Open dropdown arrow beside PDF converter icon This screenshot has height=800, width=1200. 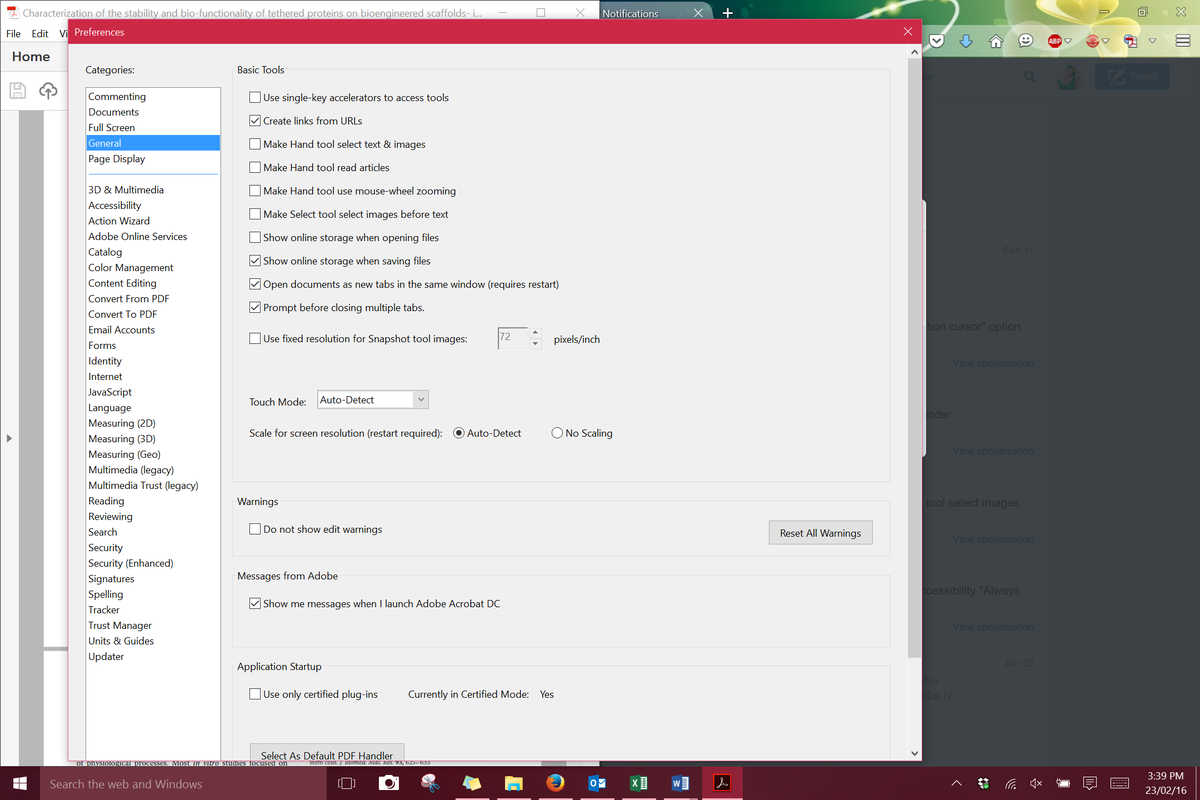coord(1153,42)
